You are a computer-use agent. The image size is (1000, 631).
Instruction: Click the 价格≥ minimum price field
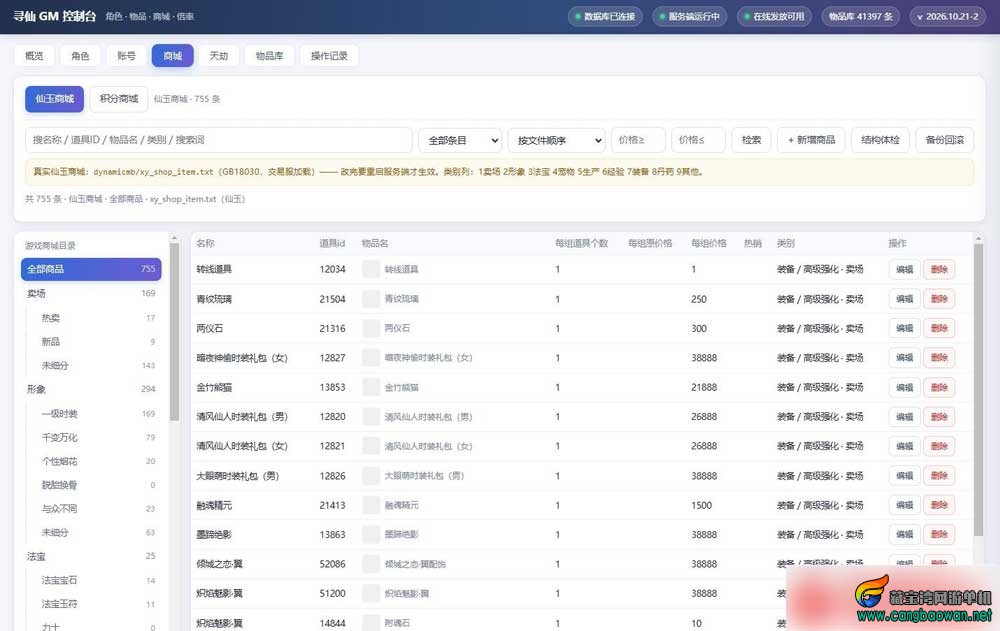point(638,140)
